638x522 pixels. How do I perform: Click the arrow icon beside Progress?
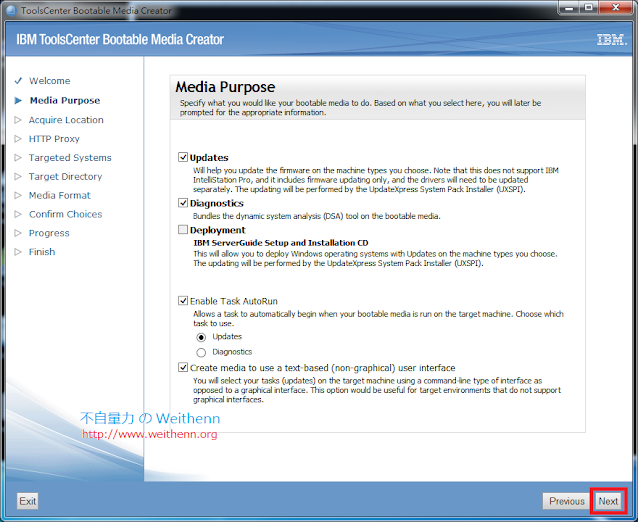click(18, 233)
